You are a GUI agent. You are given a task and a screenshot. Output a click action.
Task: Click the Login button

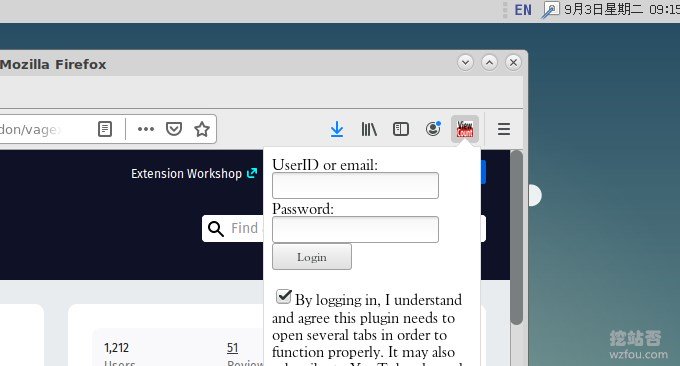pos(312,257)
